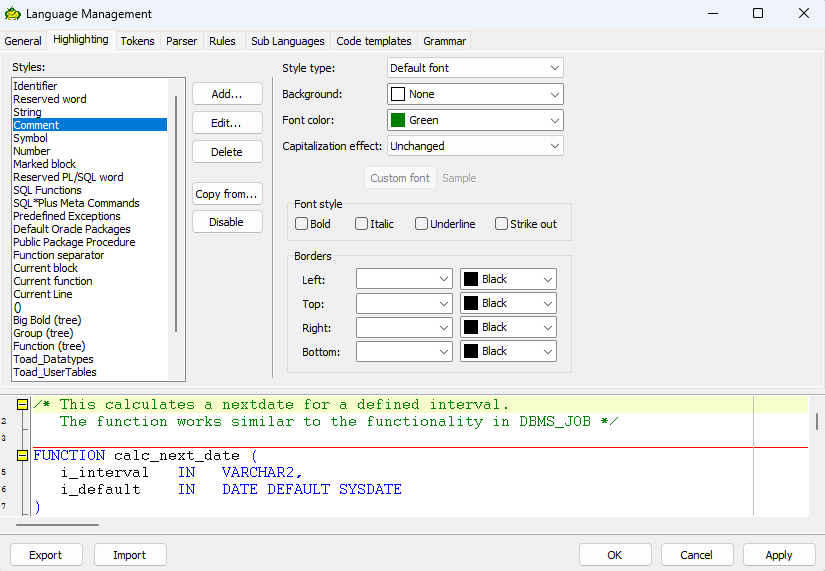The image size is (825, 571).
Task: Select the String style
Action: coord(90,112)
